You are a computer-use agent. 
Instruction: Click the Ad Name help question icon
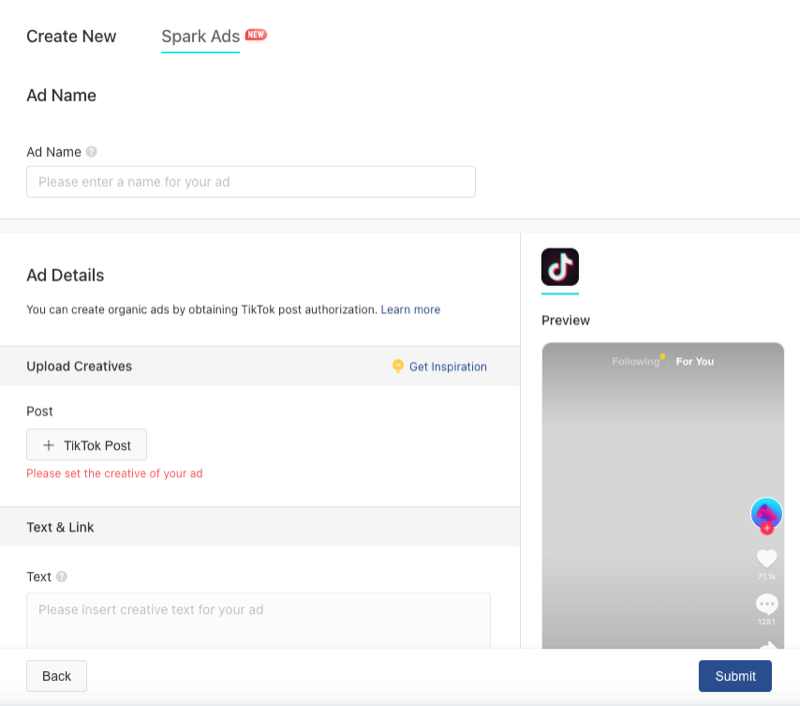pos(91,152)
